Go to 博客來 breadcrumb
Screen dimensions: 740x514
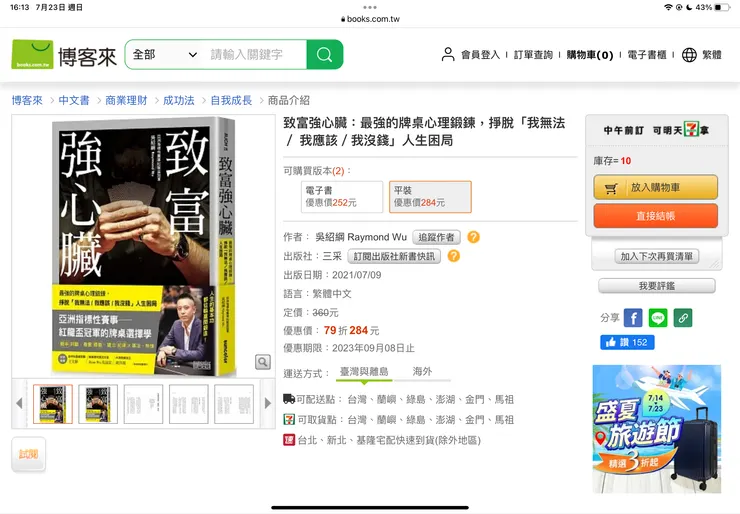tap(27, 100)
